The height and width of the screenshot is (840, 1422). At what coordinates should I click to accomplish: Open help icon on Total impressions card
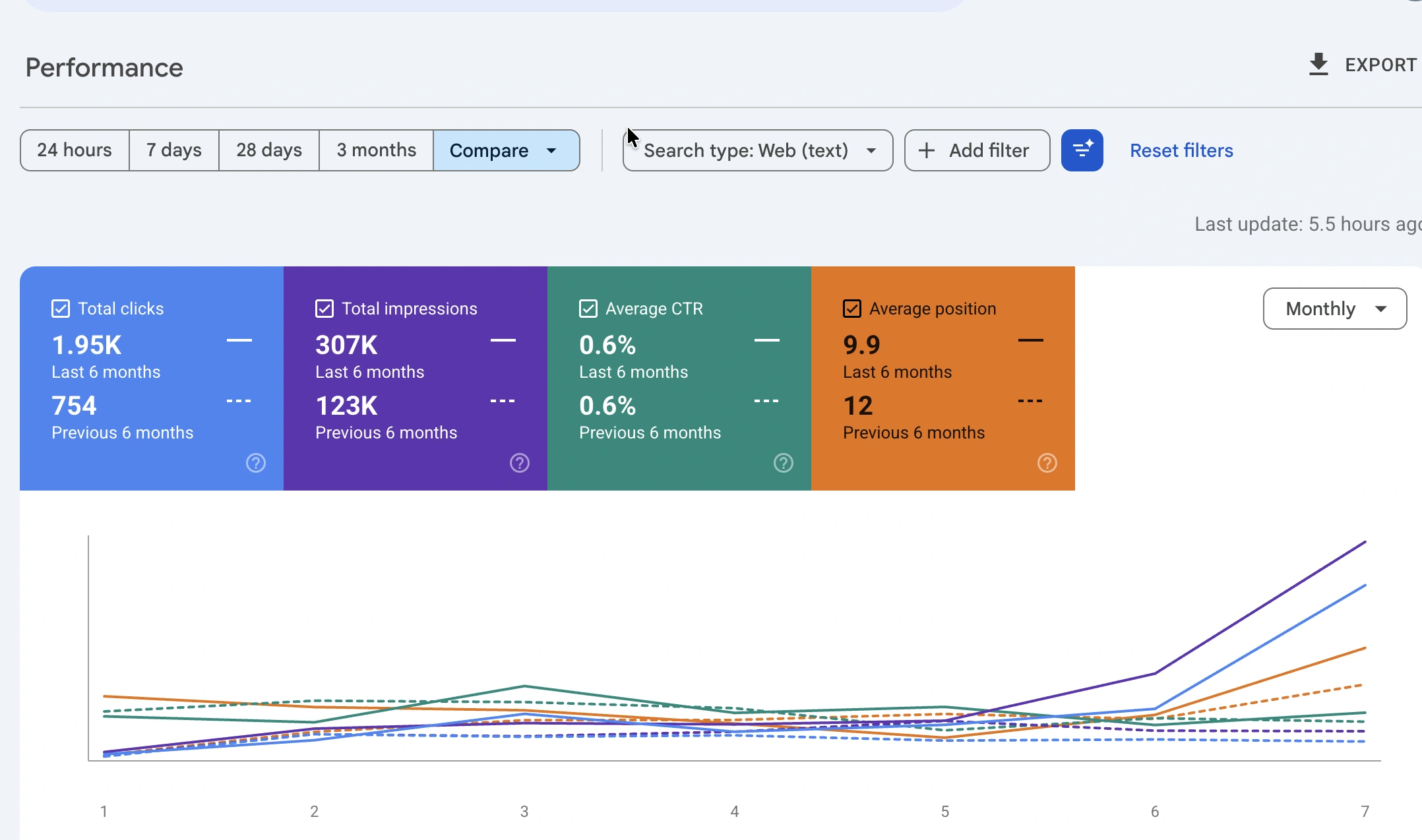[520, 463]
